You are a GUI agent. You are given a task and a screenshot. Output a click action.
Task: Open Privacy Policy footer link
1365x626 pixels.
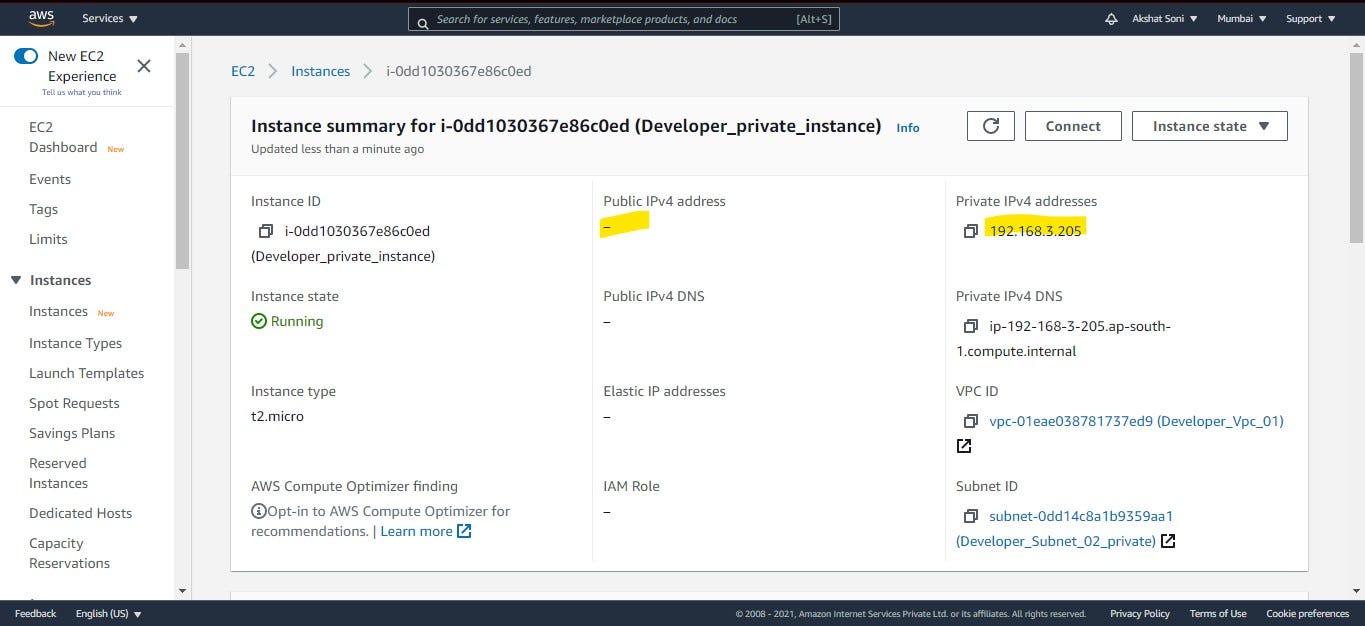[x=1140, y=614]
